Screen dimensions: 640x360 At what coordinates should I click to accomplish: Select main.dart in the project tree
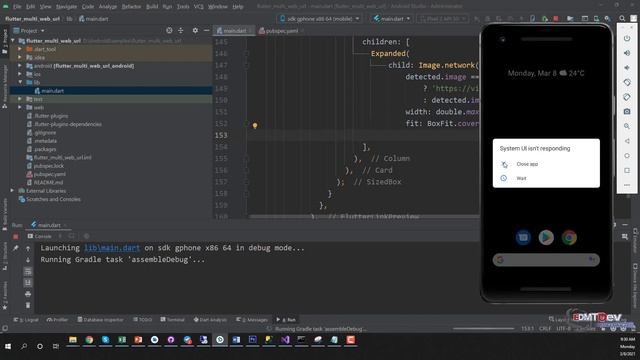pos(52,91)
